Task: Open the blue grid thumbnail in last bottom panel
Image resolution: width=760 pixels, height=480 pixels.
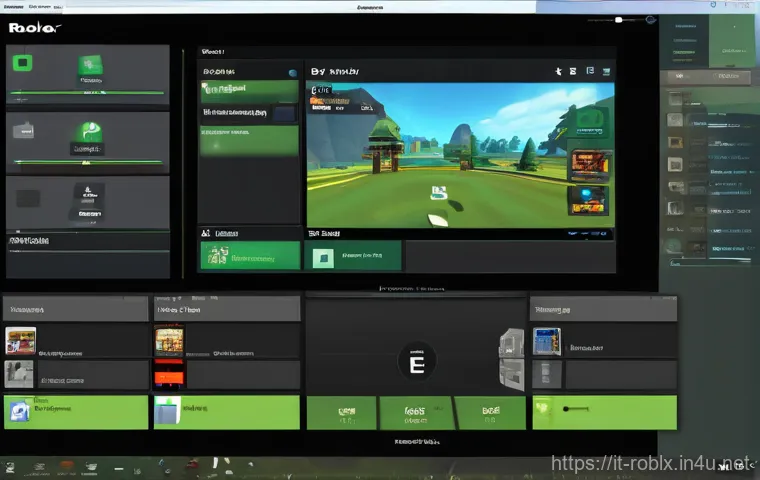Action: click(547, 342)
